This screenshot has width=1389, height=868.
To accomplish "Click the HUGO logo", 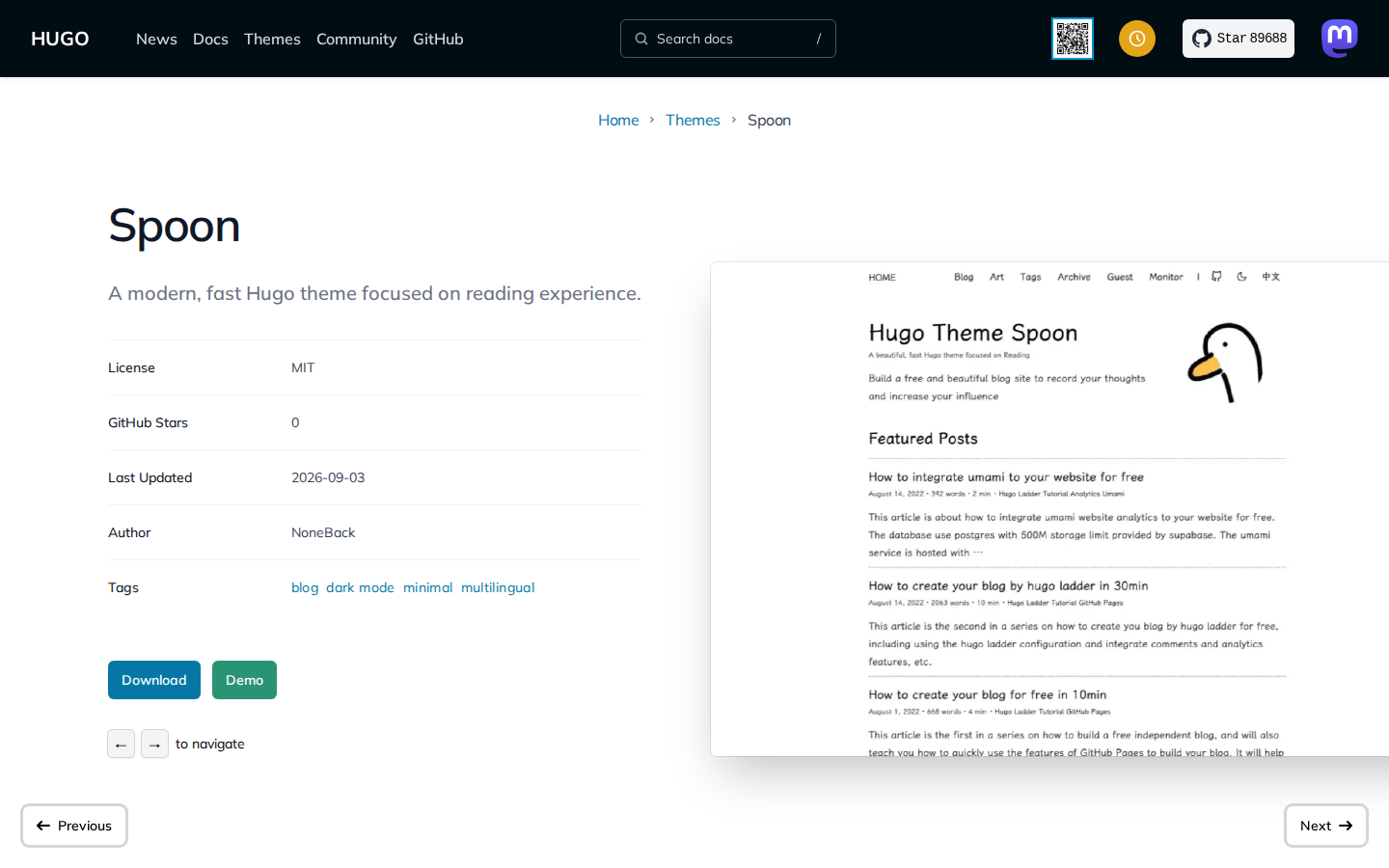I will [60, 39].
